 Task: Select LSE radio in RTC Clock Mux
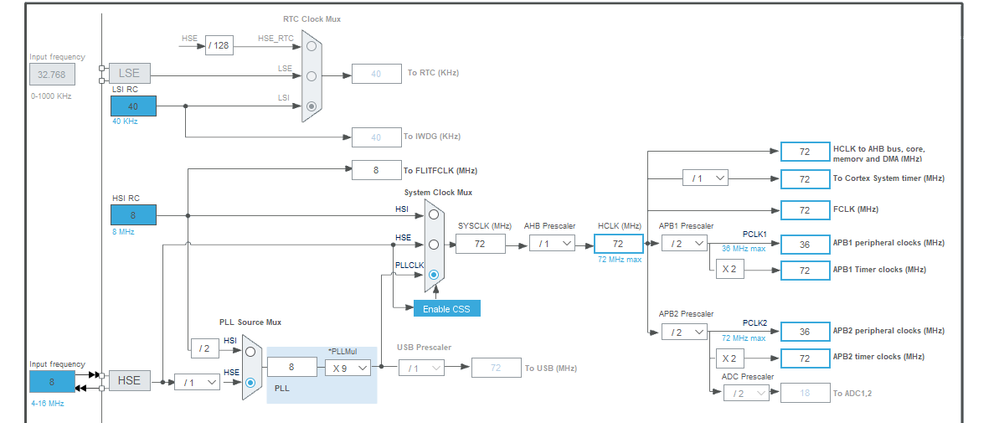pos(311,76)
